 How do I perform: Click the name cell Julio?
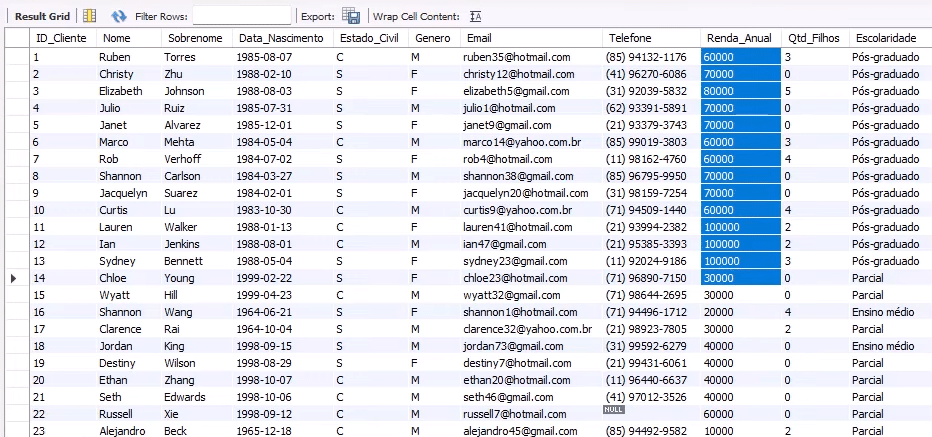click(x=109, y=108)
